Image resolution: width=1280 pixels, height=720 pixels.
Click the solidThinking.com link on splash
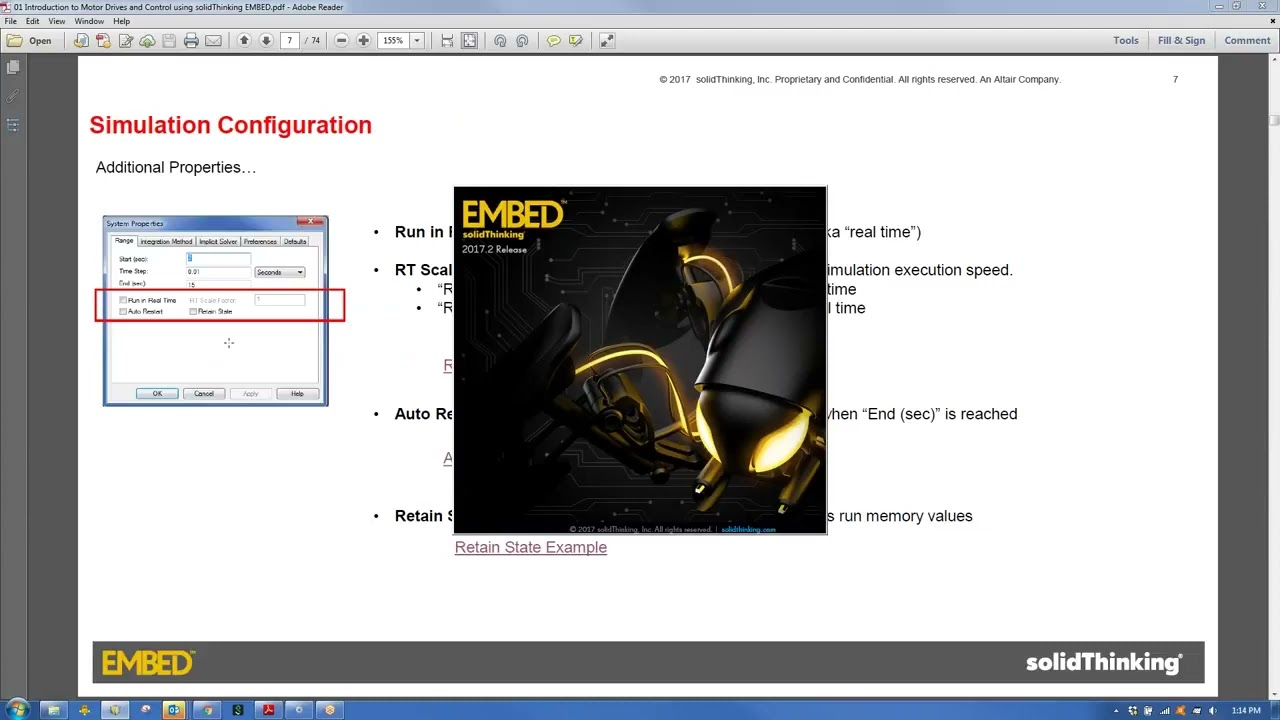[748, 529]
